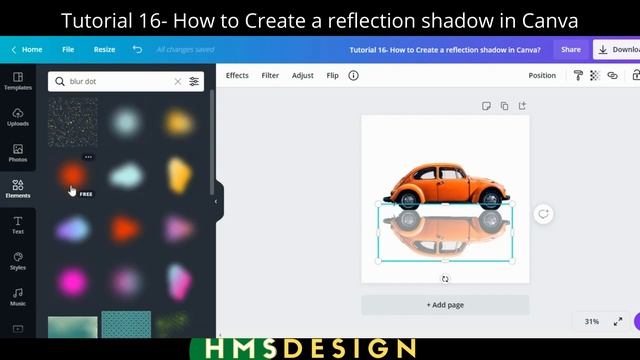Select the faded purple blur dot
Image resolution: width=640 pixels, height=360 pixels.
click(126, 282)
